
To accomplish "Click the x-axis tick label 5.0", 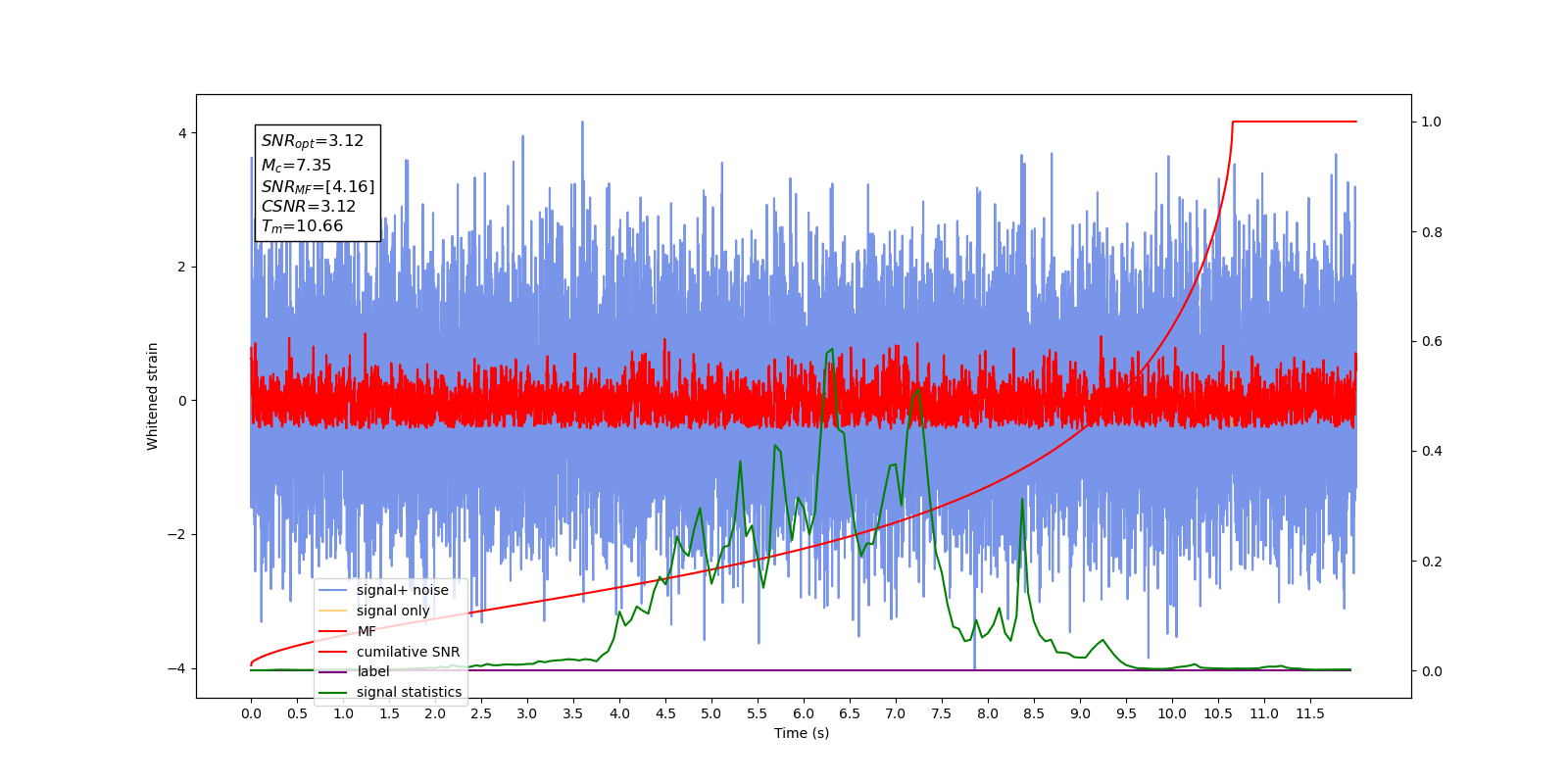I will tap(711, 713).
